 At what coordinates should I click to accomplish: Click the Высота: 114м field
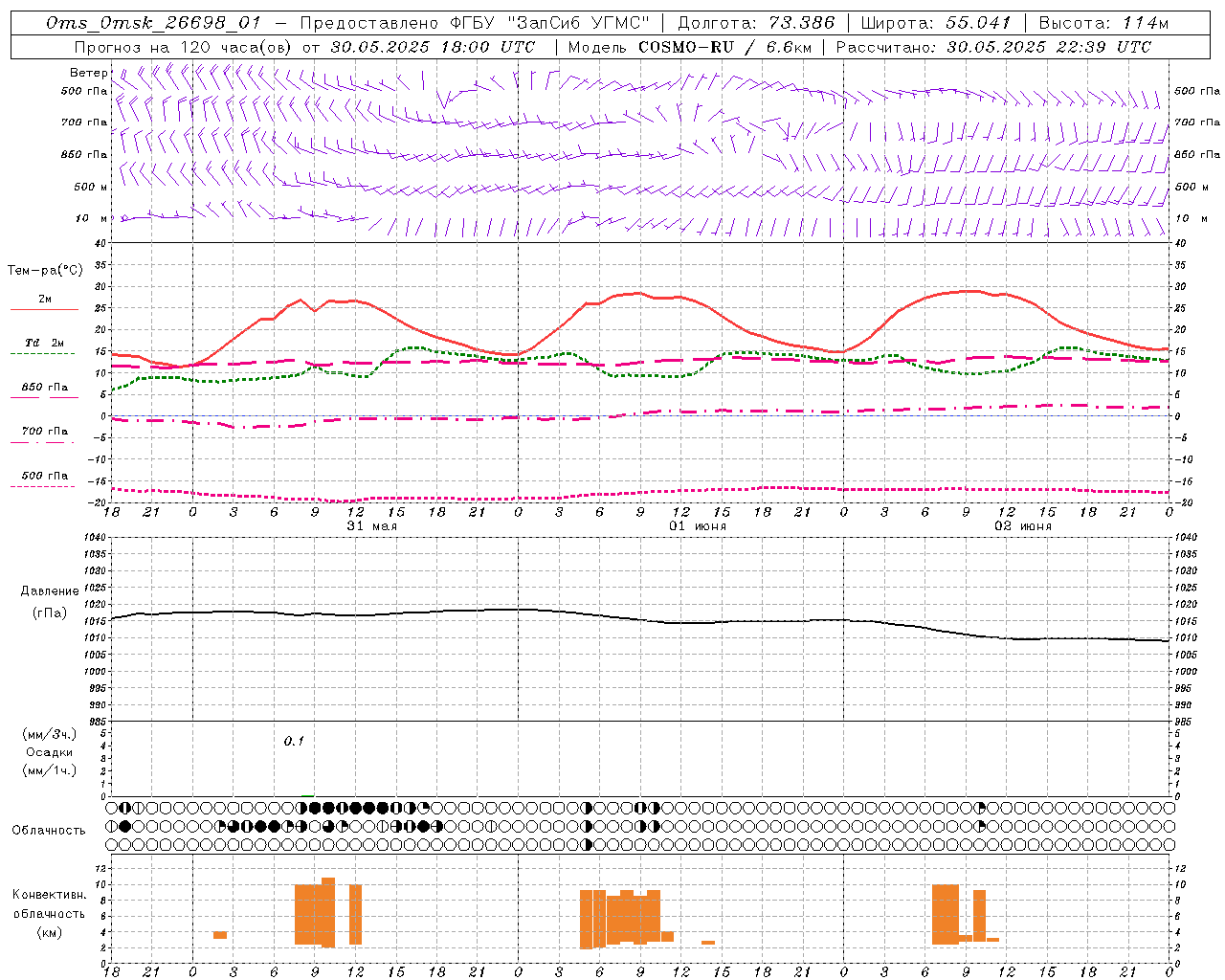(1104, 24)
